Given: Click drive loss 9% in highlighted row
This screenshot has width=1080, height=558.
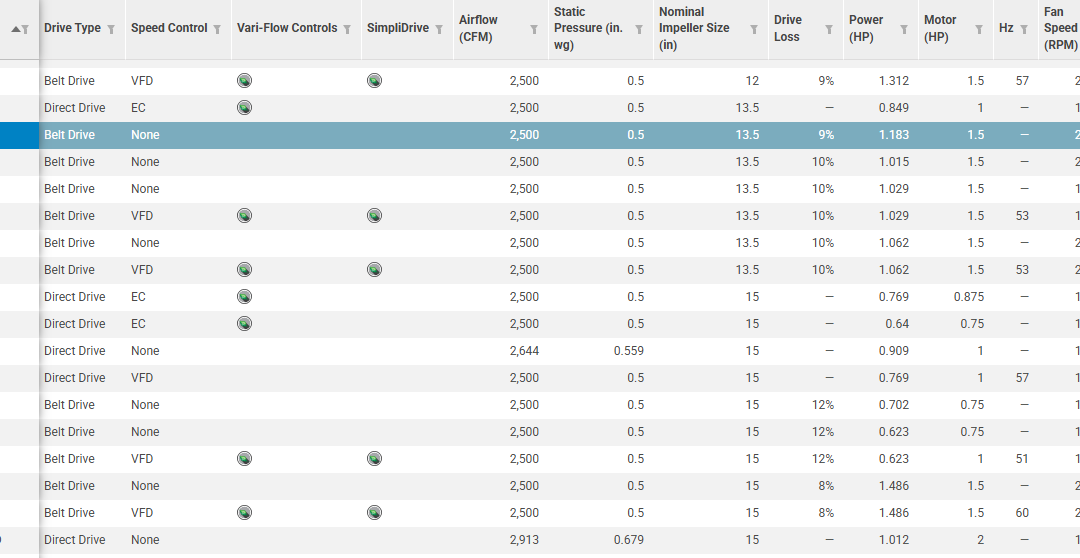Looking at the screenshot, I should click(826, 135).
